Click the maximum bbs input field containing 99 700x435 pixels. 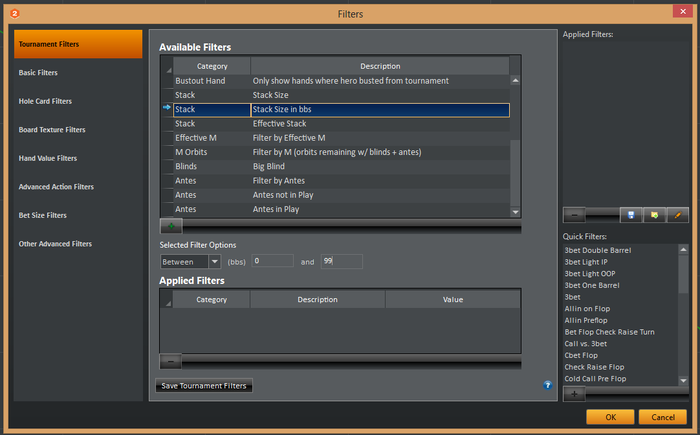[342, 261]
